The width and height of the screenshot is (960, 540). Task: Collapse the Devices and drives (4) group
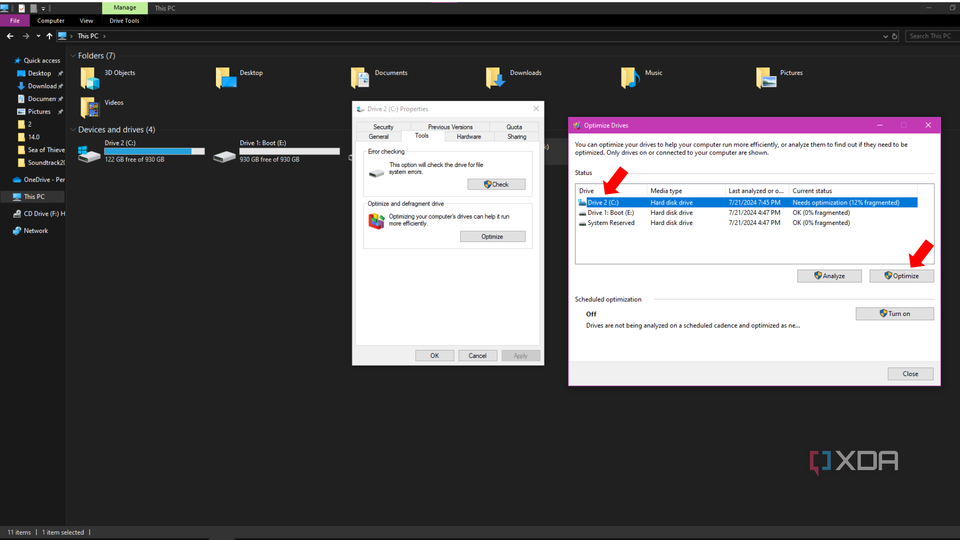[73, 130]
